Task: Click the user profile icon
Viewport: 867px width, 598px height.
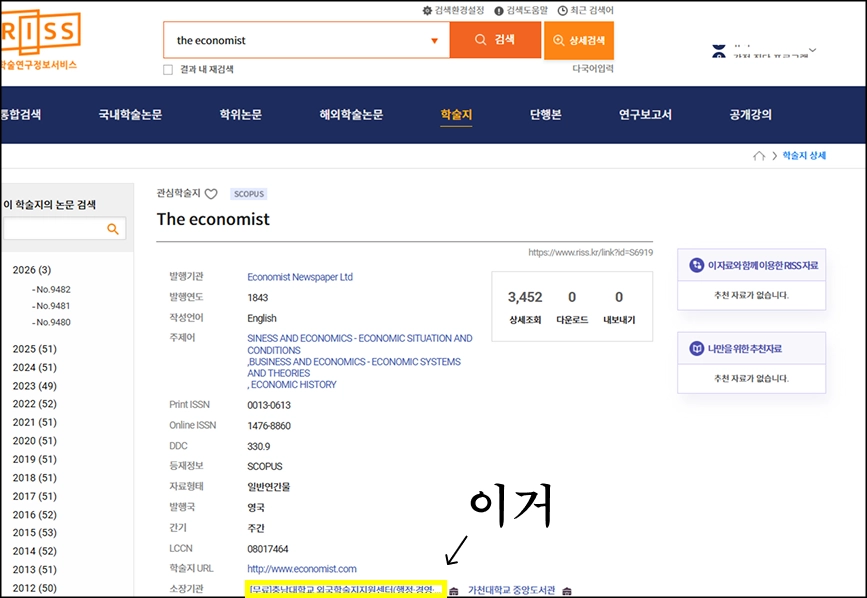Action: (718, 51)
